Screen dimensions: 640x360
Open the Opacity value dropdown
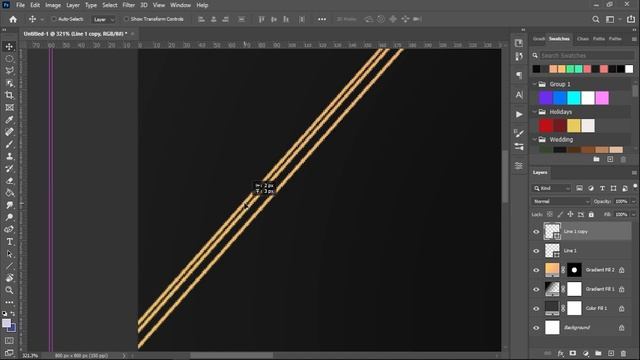tap(633, 201)
